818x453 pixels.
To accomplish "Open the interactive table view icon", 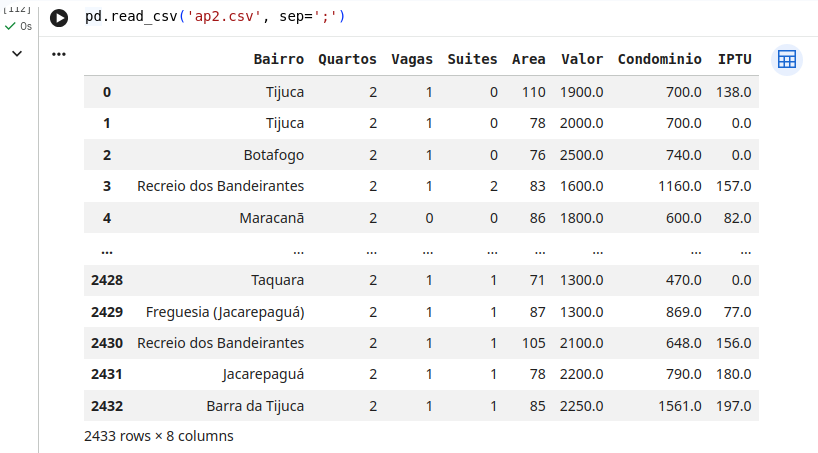I will point(787,59).
